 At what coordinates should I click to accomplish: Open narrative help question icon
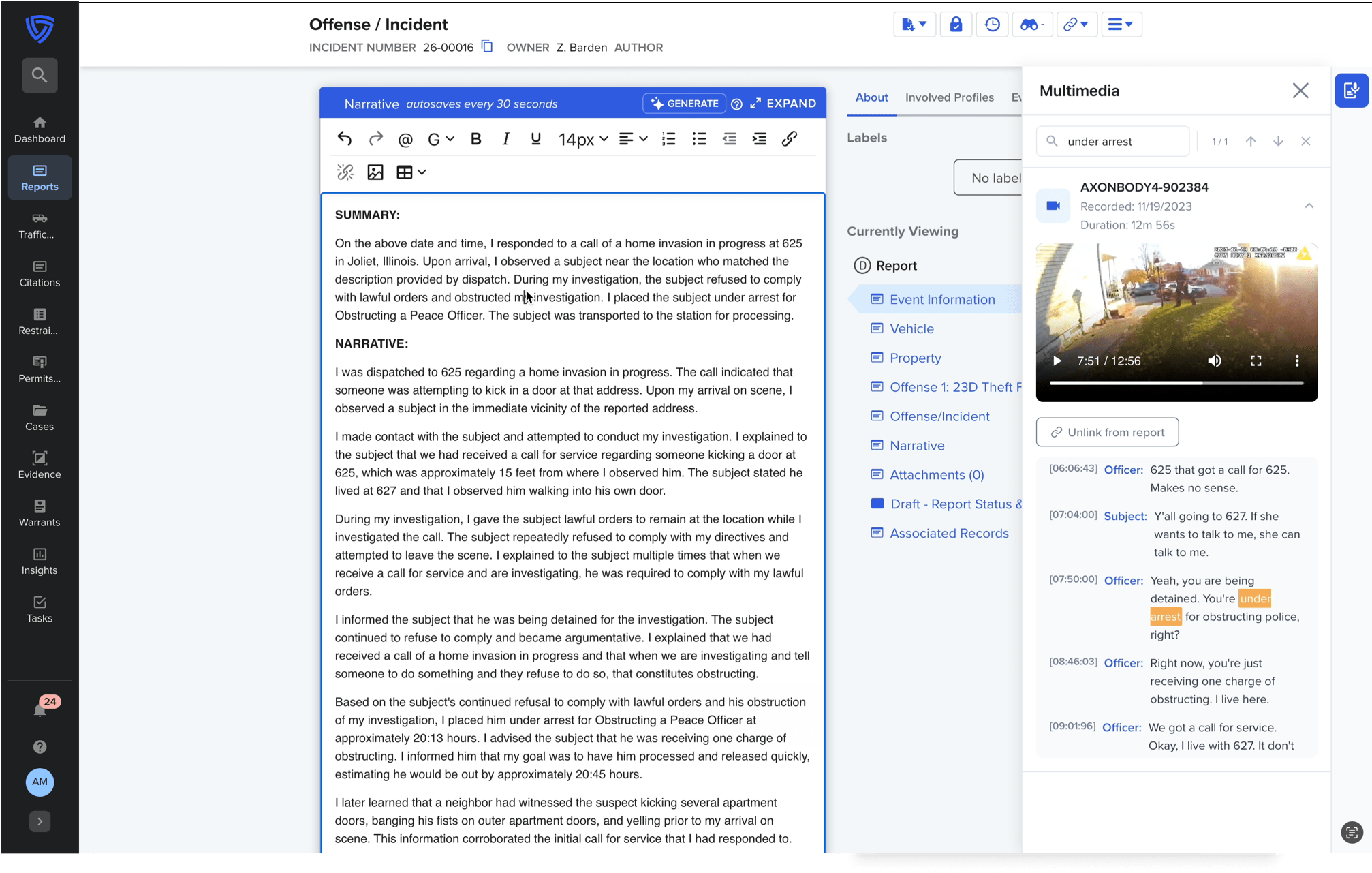tap(736, 104)
